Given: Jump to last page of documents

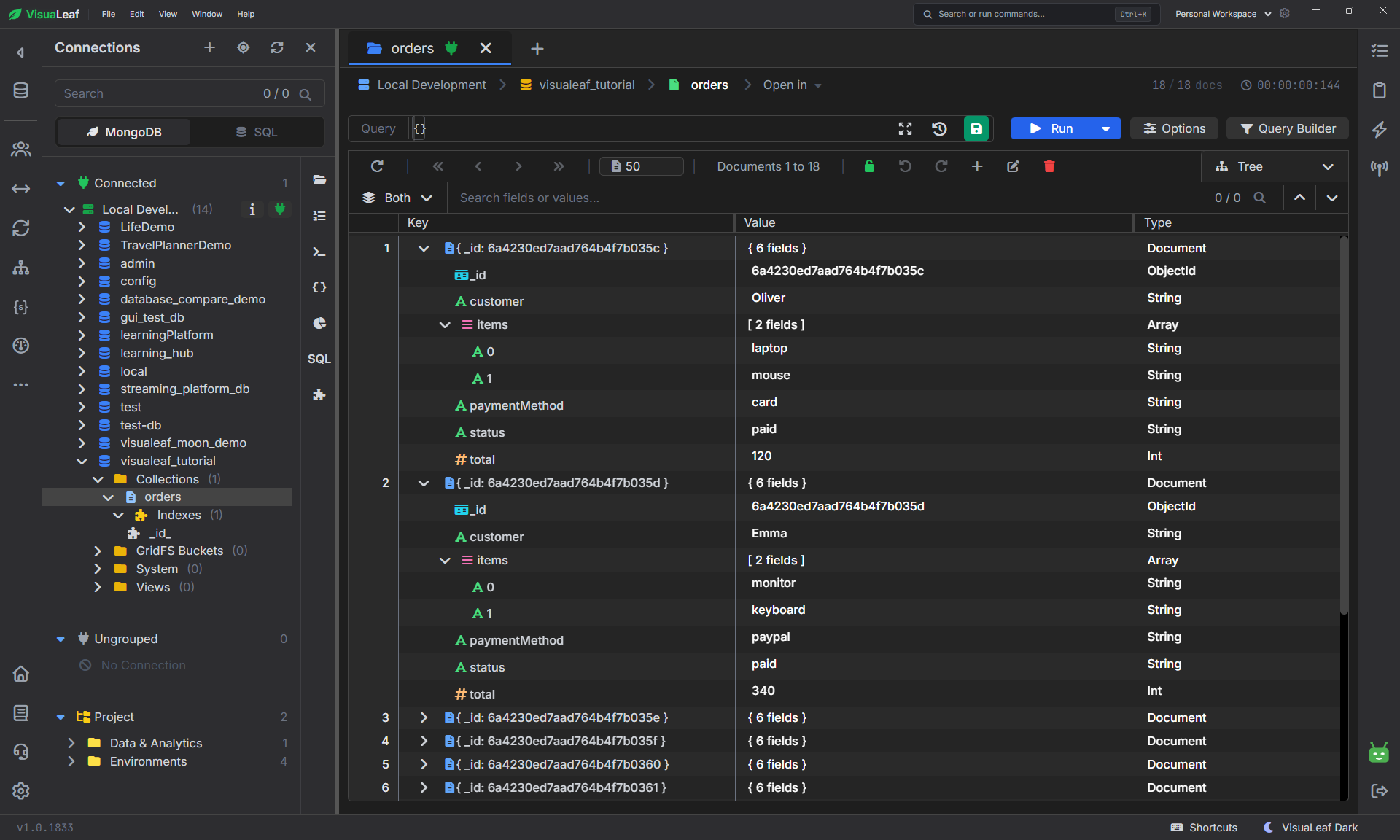Looking at the screenshot, I should click(559, 166).
